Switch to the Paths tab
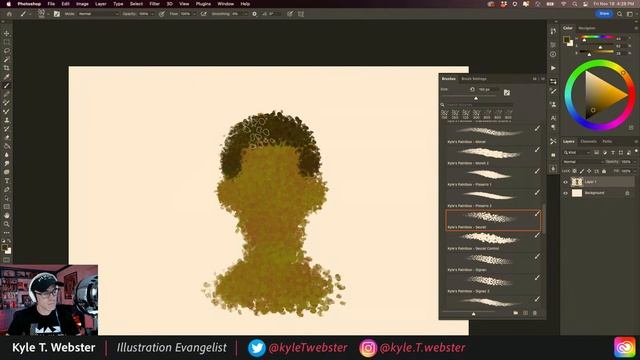 607,142
